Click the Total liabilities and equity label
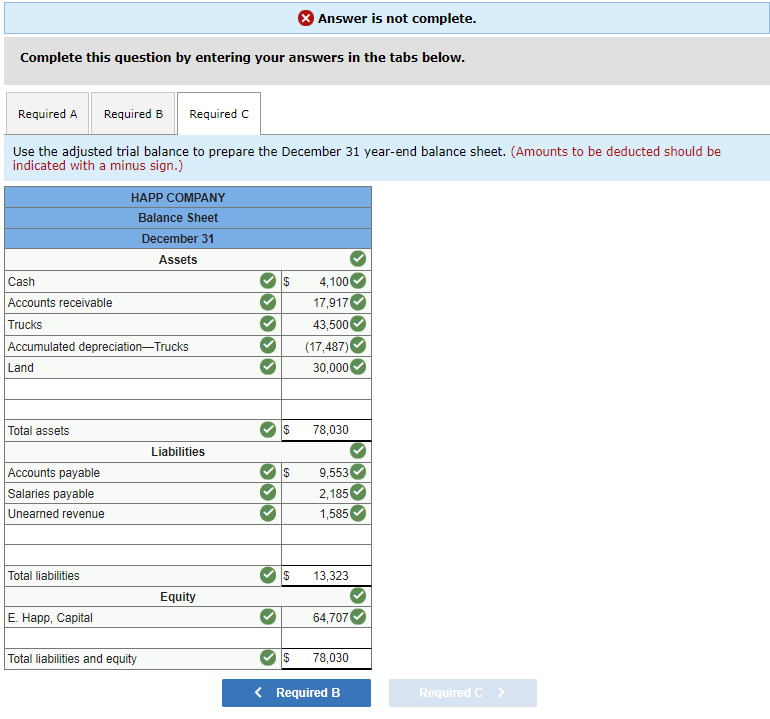This screenshot has width=770, height=719. pos(72,659)
